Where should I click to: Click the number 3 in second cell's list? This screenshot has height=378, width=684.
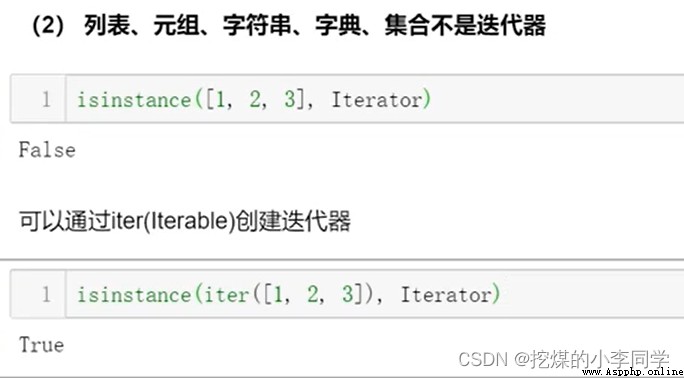click(x=347, y=295)
